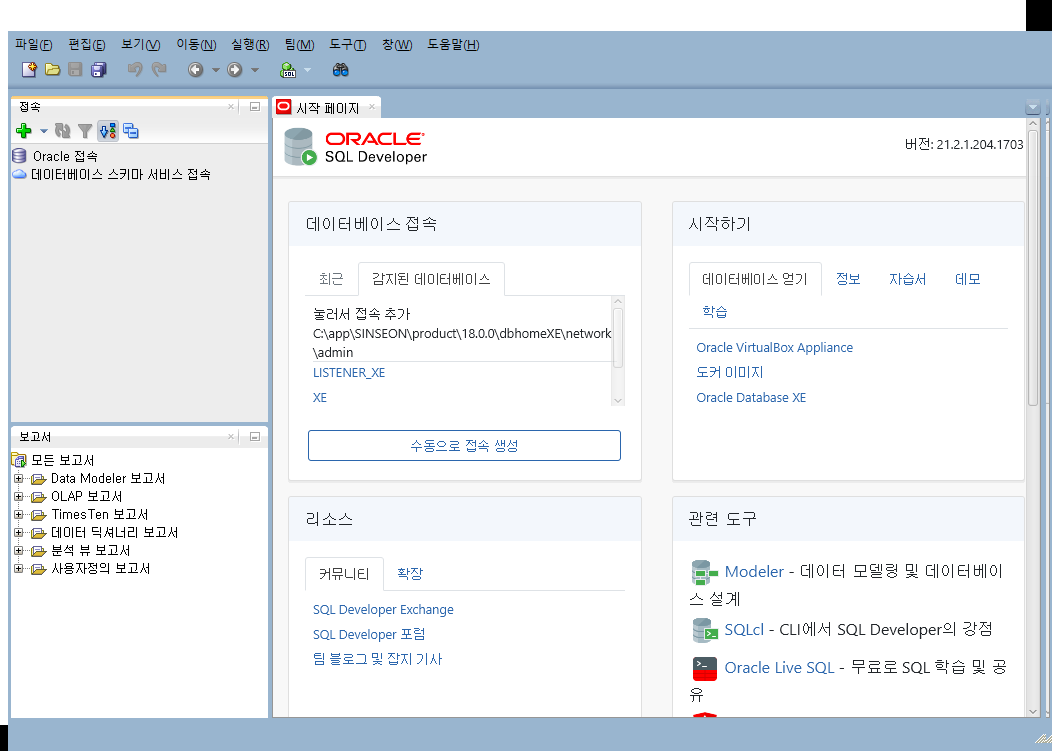Switch to the 데모 tab
This screenshot has width=1052, height=751.
pyautogui.click(x=967, y=279)
